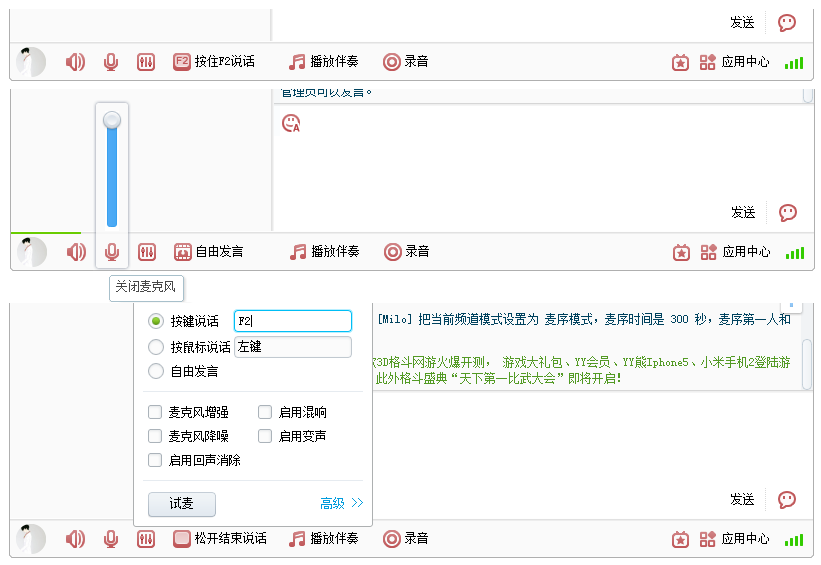Check the 启用变声 option
Screen dimensions: 821x565
[265, 436]
